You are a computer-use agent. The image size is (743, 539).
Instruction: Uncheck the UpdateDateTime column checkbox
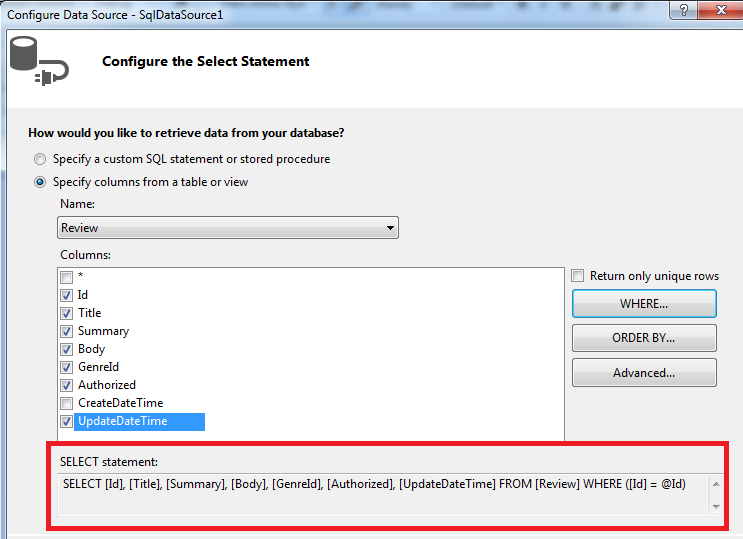(x=66, y=421)
